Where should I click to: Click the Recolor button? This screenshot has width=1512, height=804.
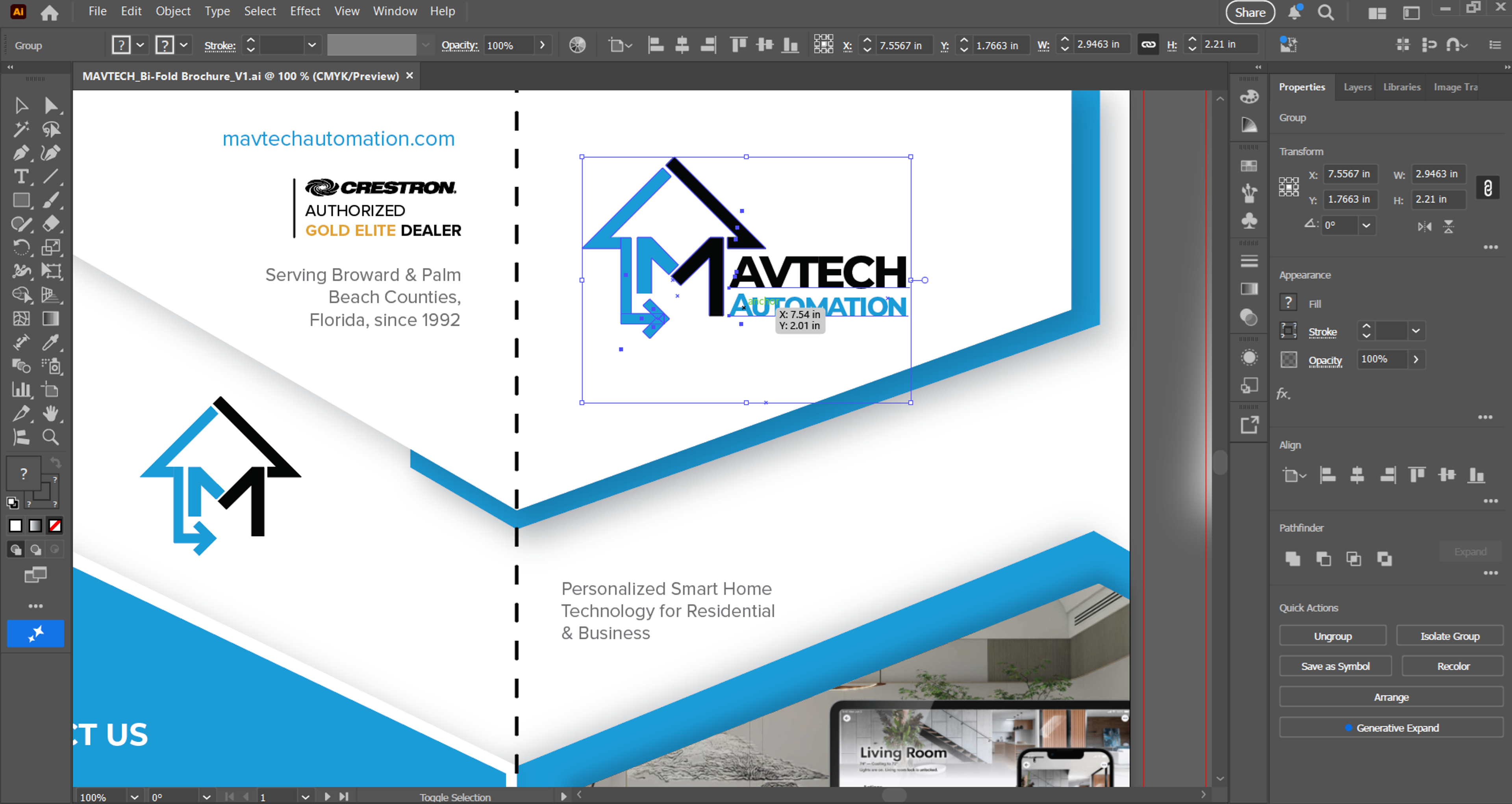[x=1453, y=667]
